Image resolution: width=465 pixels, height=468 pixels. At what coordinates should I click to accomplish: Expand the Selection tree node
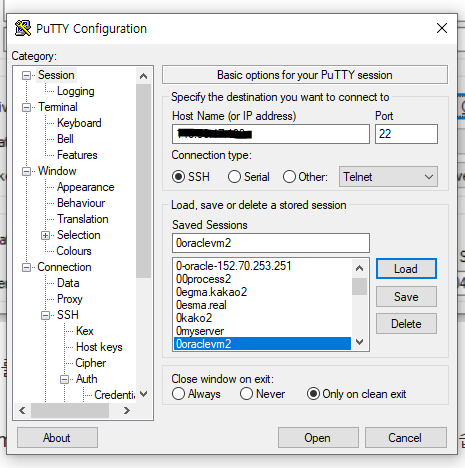click(x=46, y=235)
